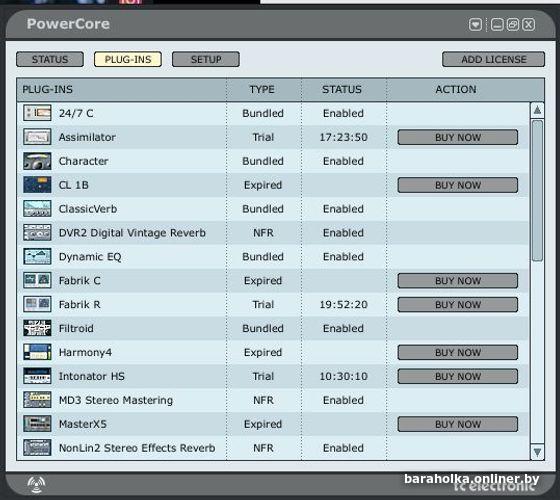Click the Intonator HS plug-in icon

point(37,376)
